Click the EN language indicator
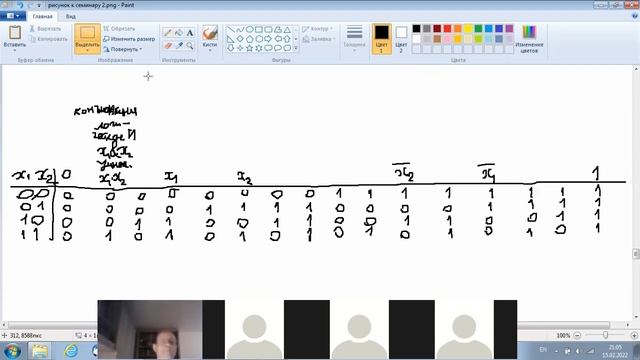 click(543, 350)
